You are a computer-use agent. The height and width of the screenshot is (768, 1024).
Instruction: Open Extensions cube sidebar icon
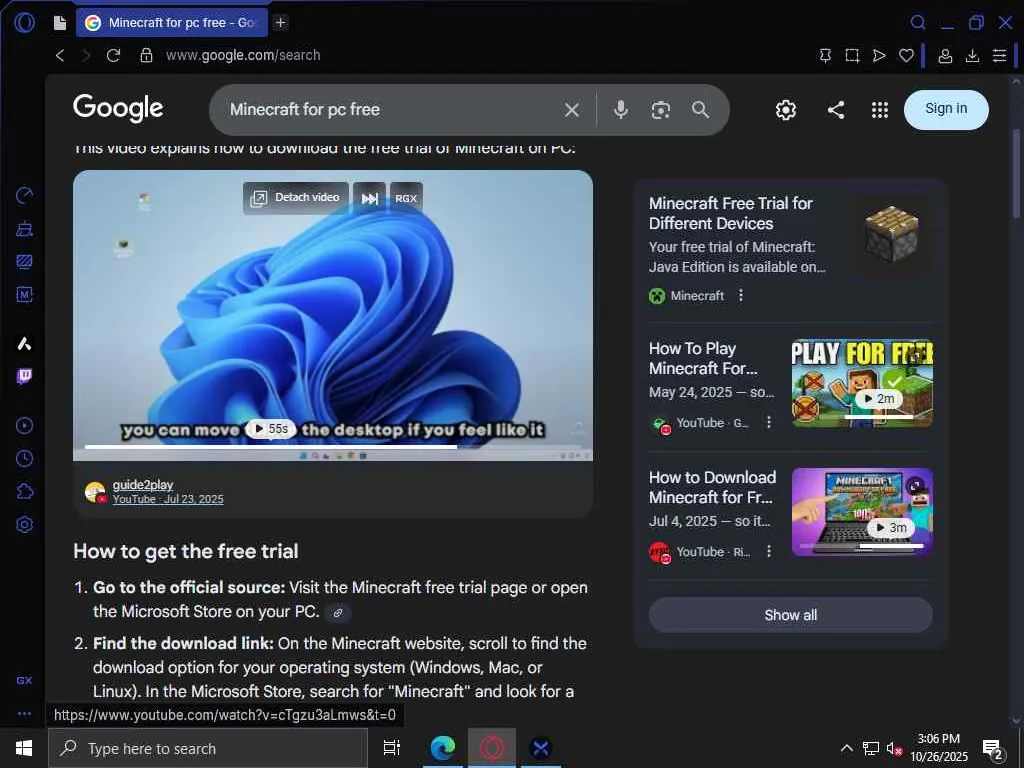coord(24,491)
